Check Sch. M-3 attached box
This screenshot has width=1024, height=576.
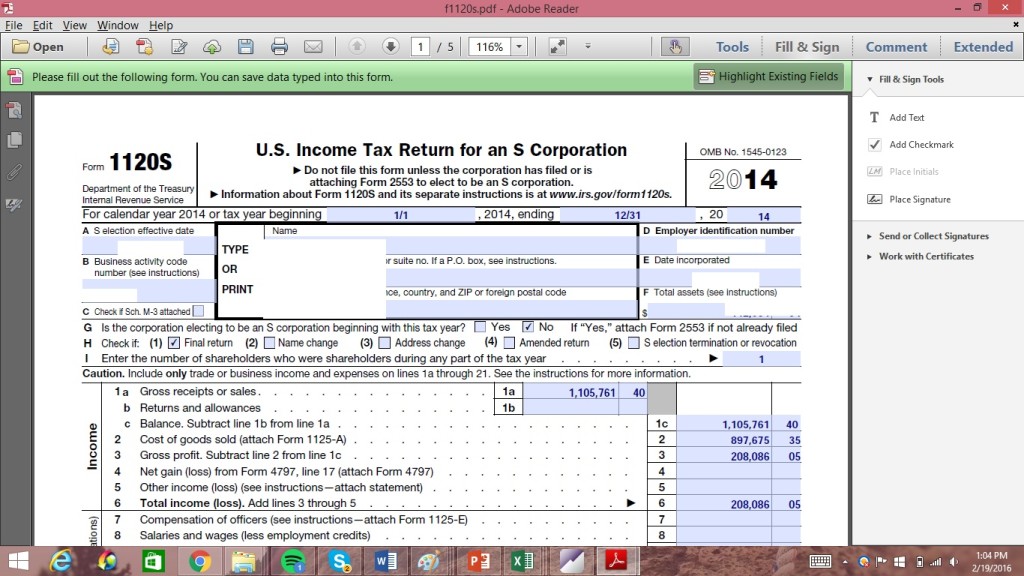click(199, 312)
